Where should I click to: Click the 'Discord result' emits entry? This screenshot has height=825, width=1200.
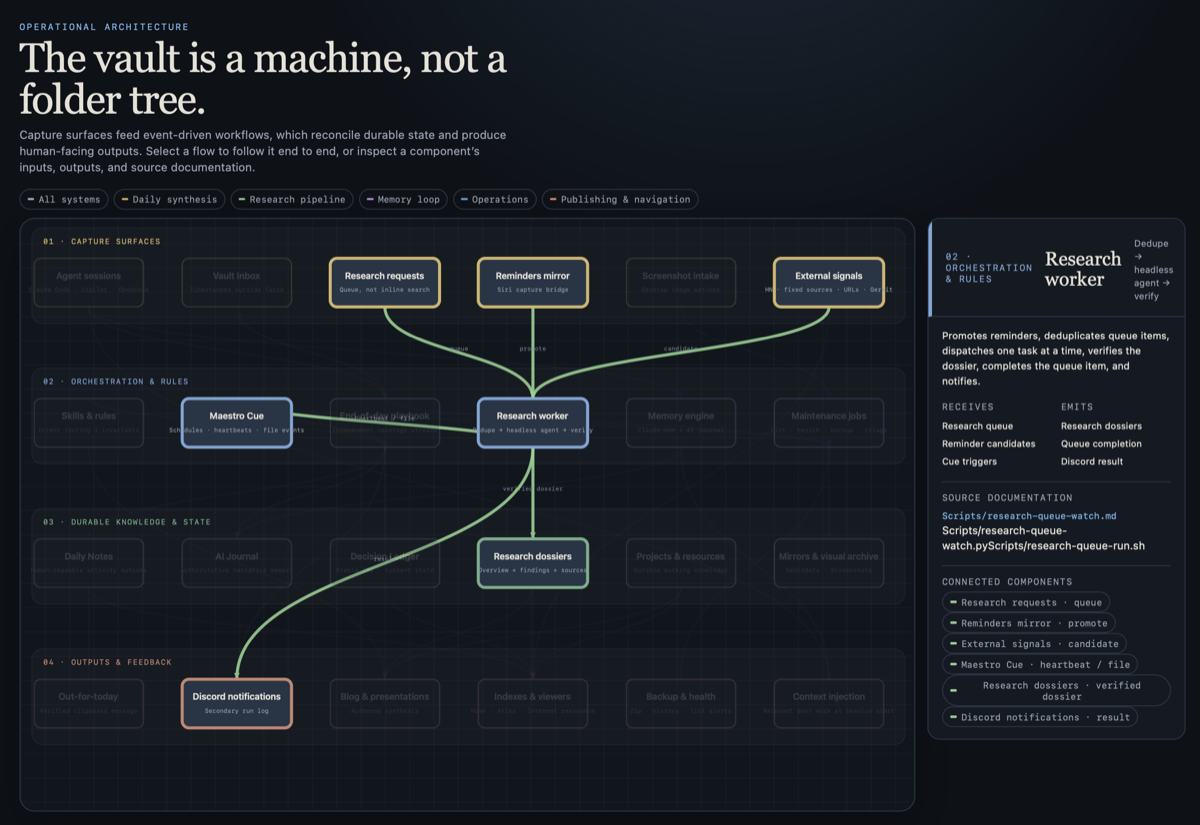(1092, 462)
